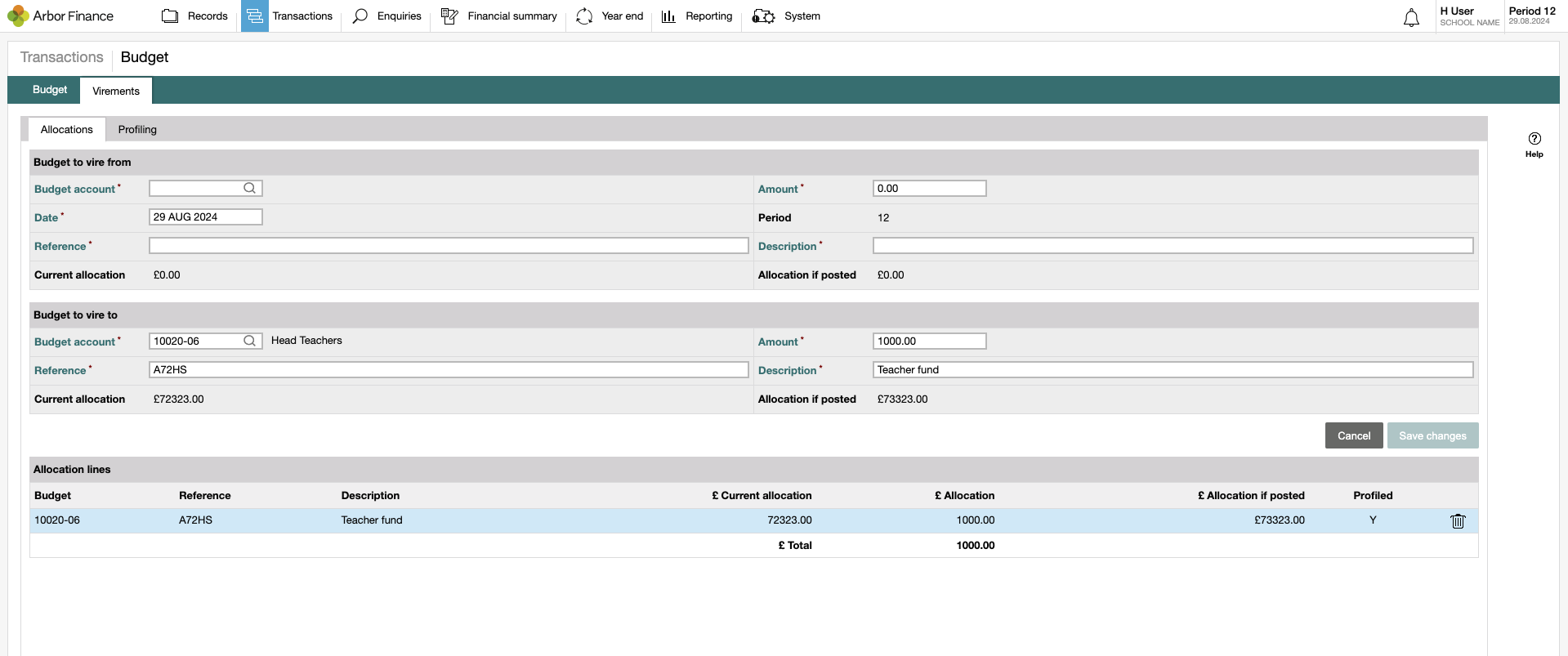The image size is (1568, 656).
Task: Click the Financial summary icon
Action: pos(449,16)
